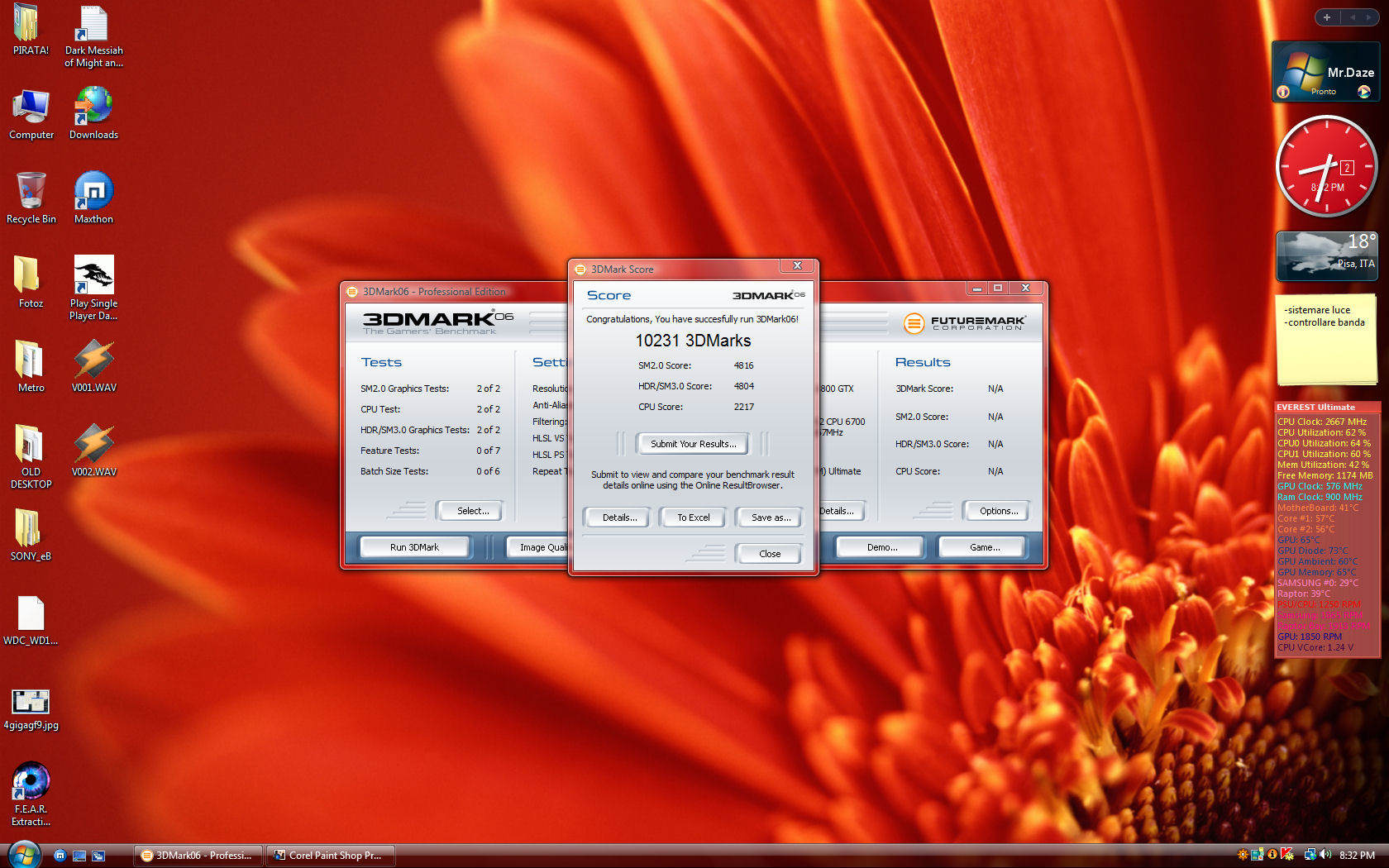
Task: Click the EVEREST Ultimate gadget header
Action: (1326, 407)
